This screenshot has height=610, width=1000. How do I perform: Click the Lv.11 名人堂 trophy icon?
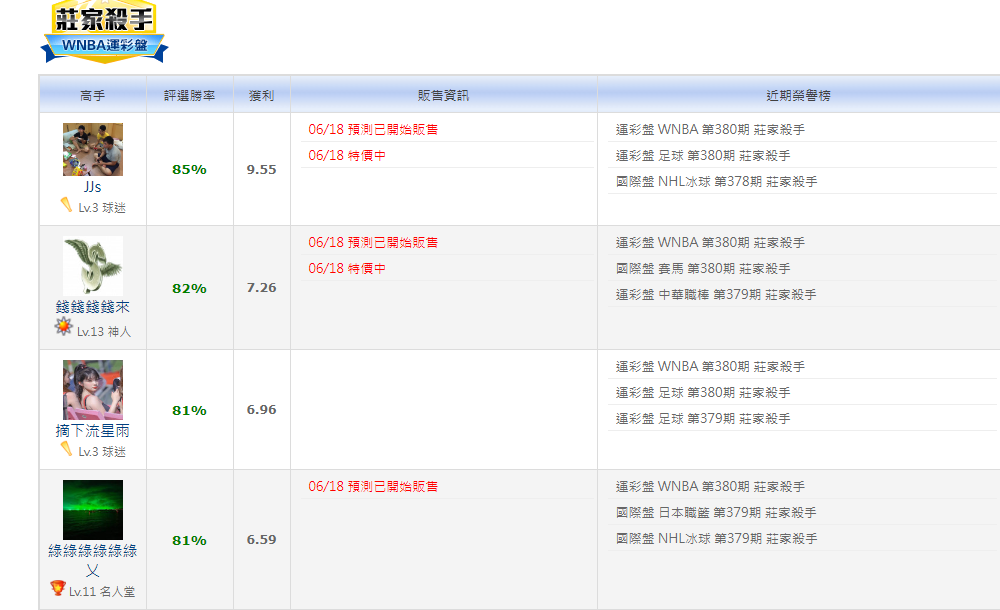point(58,588)
